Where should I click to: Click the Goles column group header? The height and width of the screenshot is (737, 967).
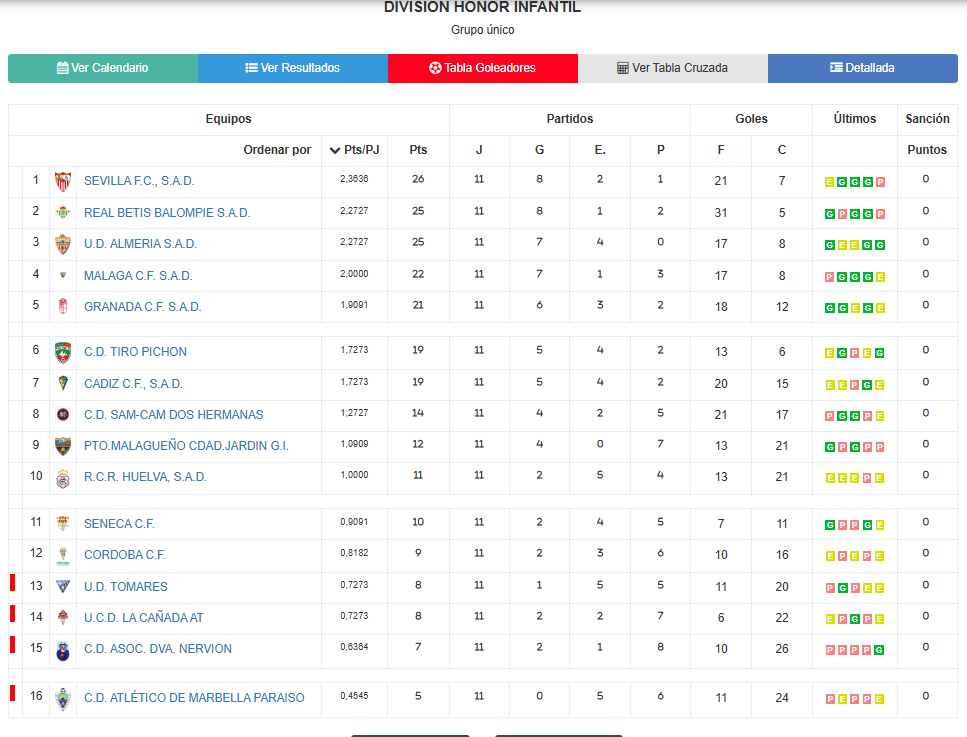[751, 118]
